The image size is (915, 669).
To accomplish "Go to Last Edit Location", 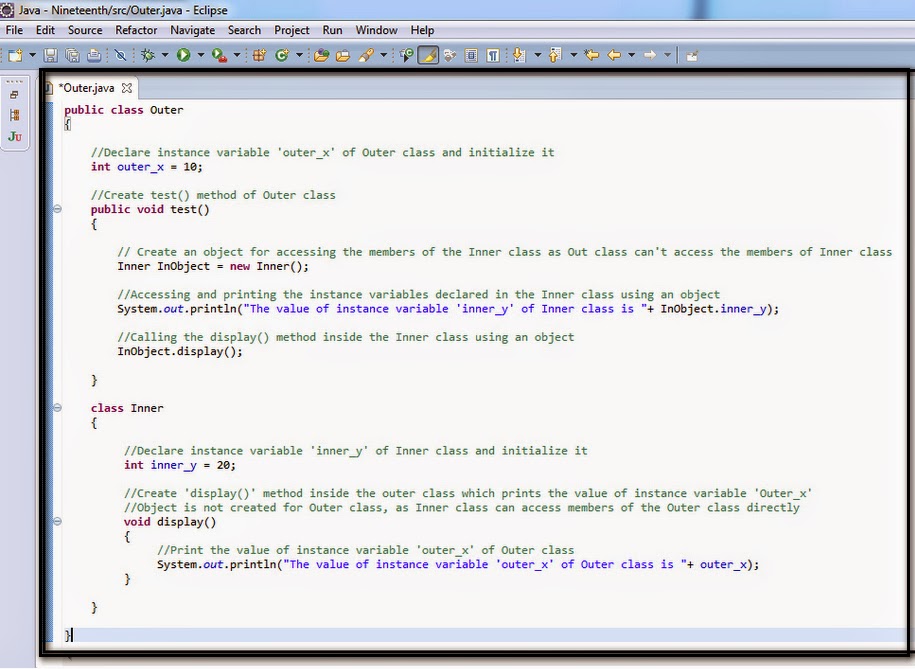I will coord(592,55).
